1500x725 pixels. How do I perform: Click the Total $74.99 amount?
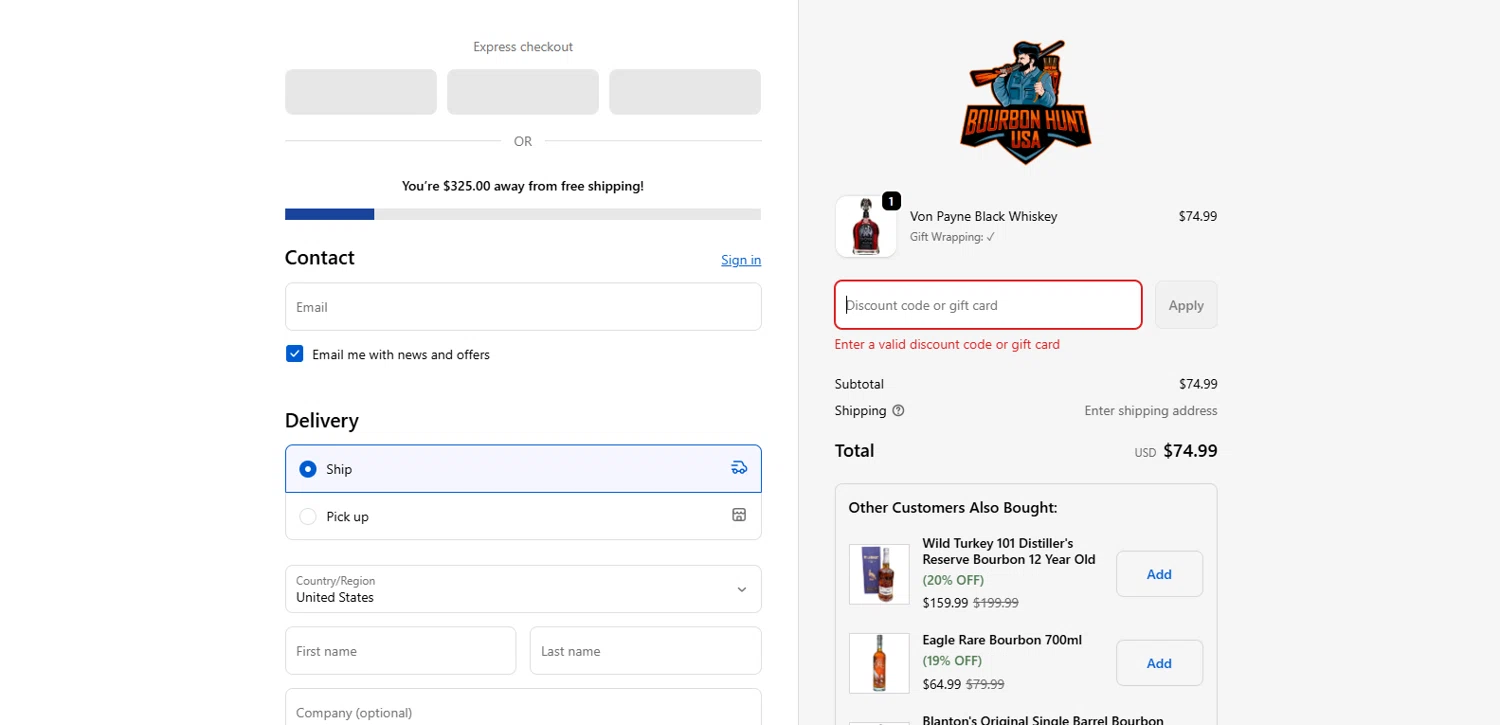tap(1190, 451)
